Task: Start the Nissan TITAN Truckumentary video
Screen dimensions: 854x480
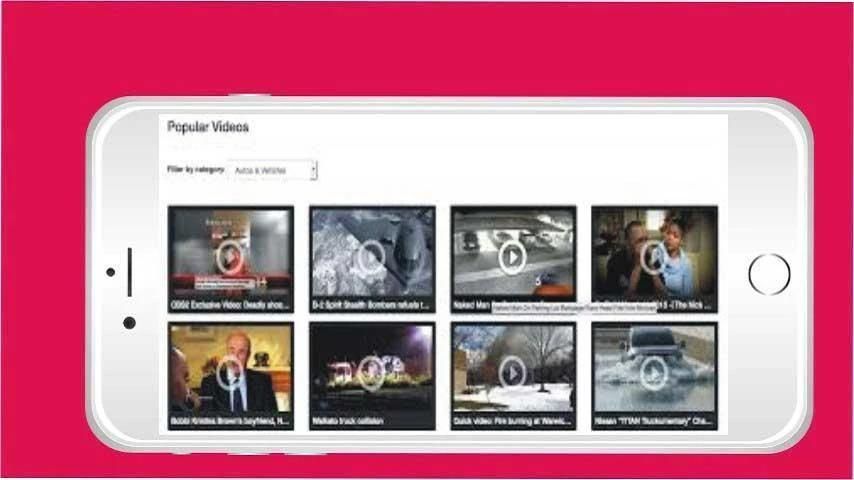Action: pos(654,373)
